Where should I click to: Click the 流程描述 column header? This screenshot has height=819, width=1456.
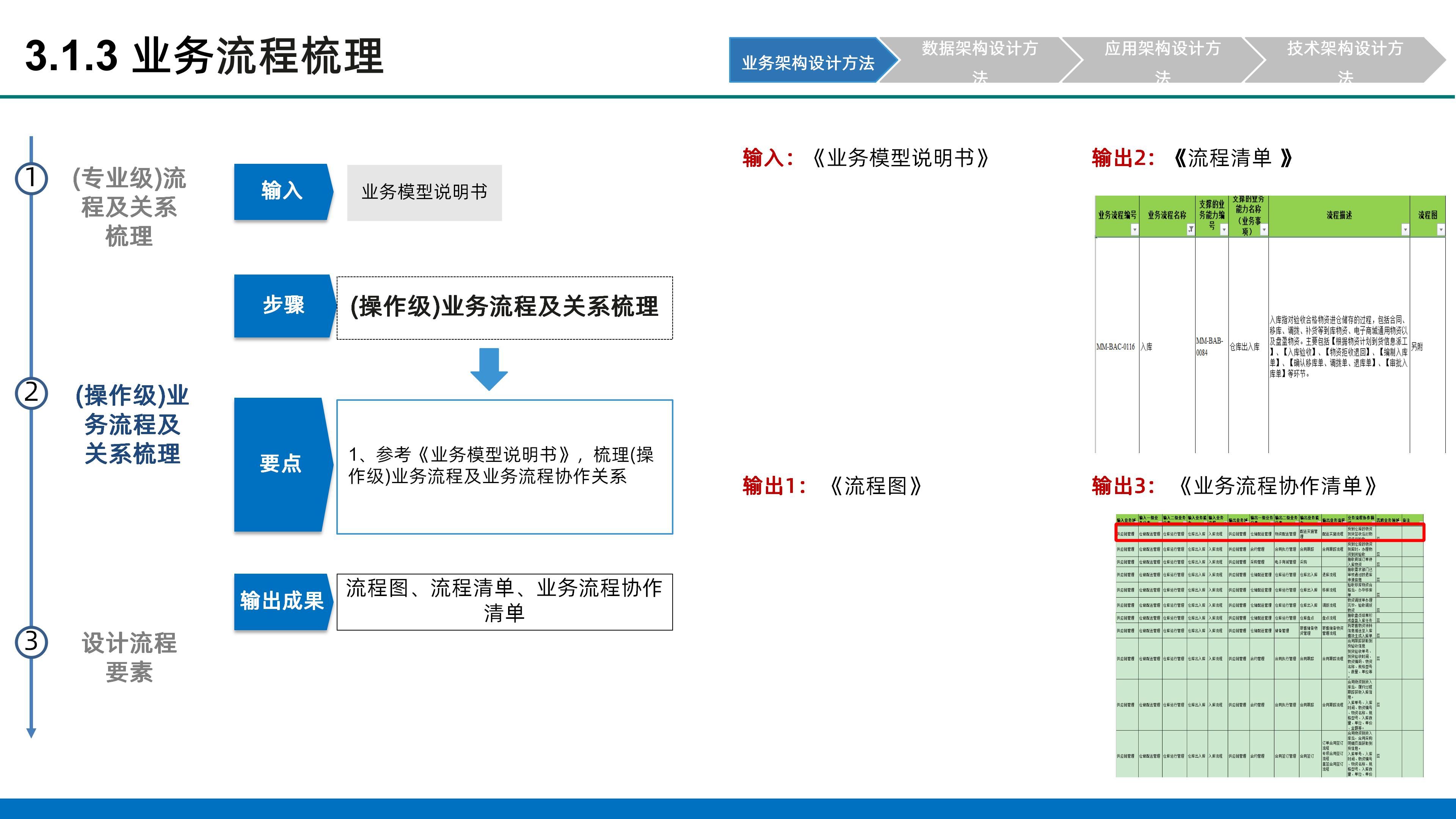click(1339, 215)
